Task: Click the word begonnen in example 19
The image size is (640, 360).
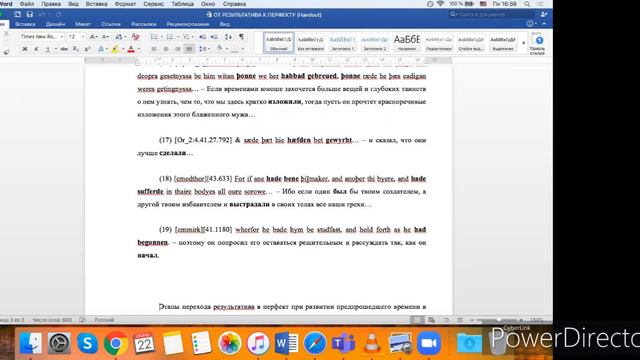Action: 153,242
